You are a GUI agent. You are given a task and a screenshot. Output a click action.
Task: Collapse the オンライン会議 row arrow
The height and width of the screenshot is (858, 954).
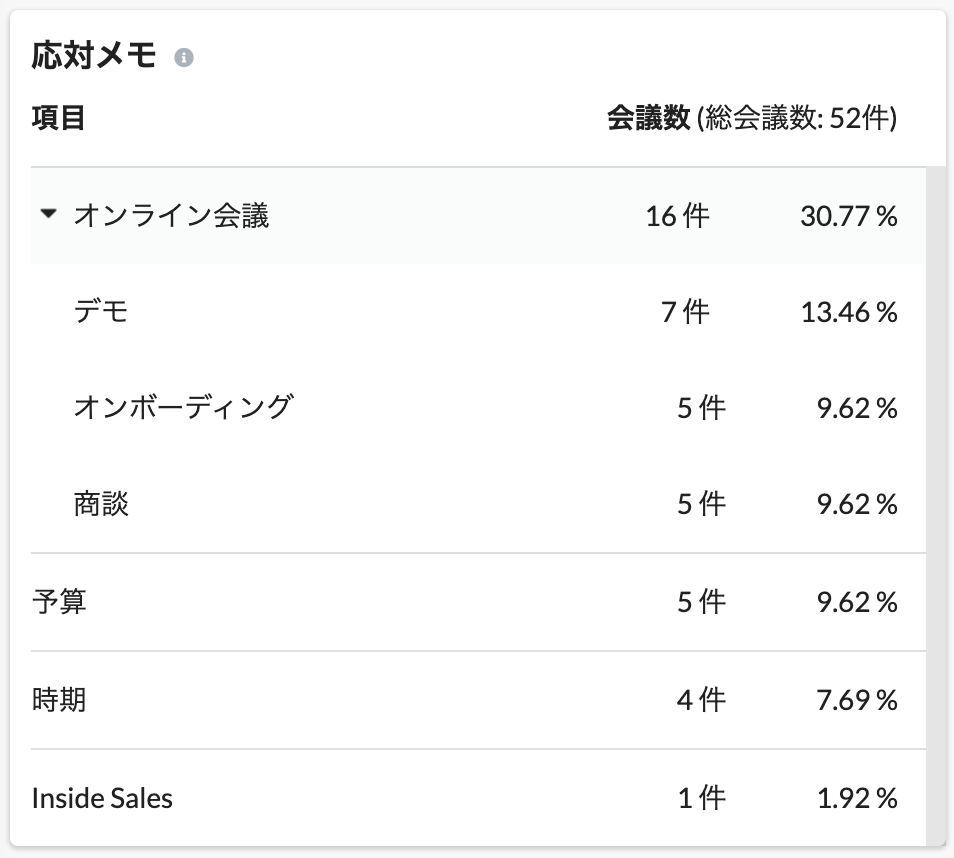coord(49,214)
